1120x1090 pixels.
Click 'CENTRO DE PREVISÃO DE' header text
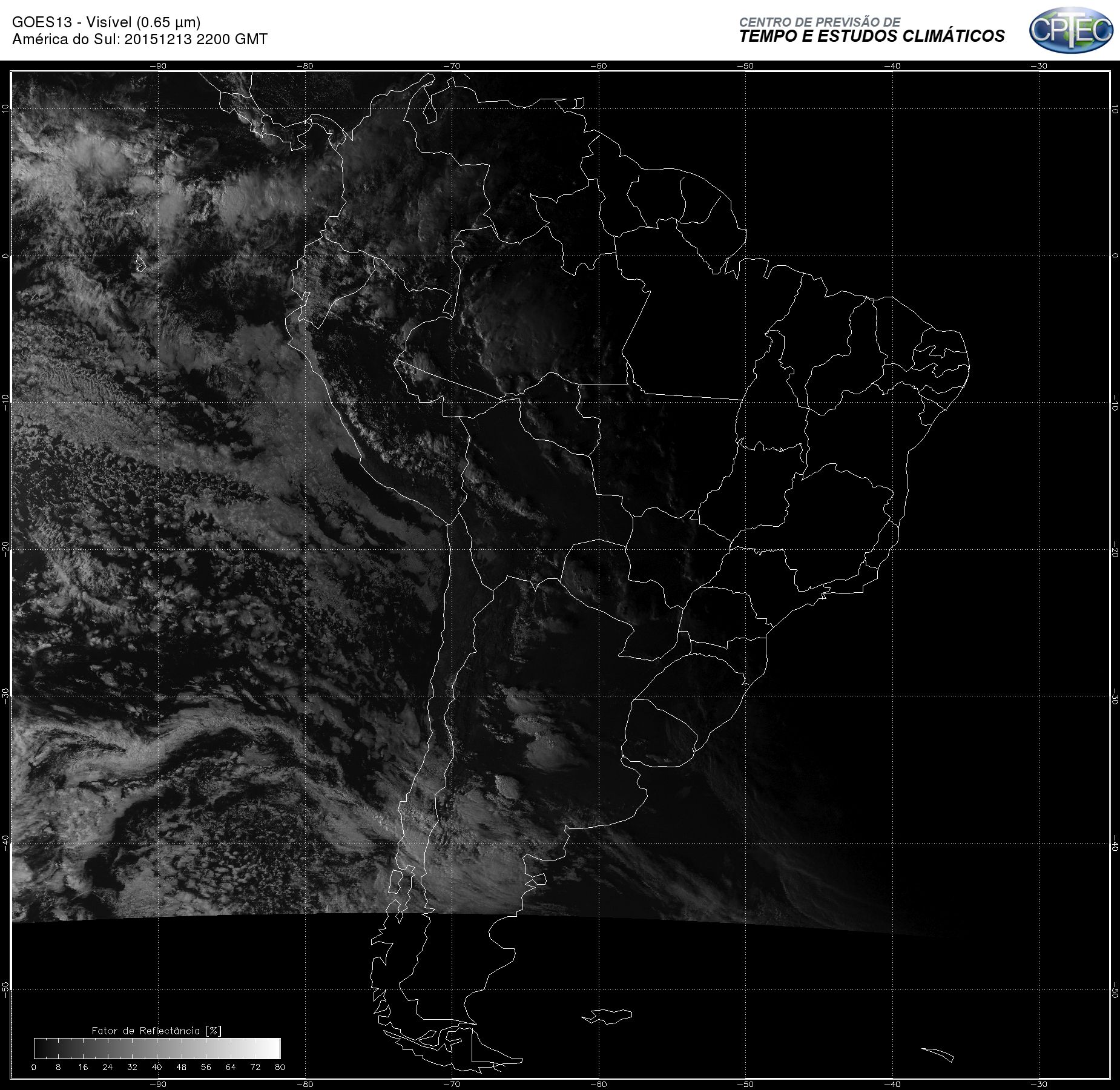[x=820, y=22]
